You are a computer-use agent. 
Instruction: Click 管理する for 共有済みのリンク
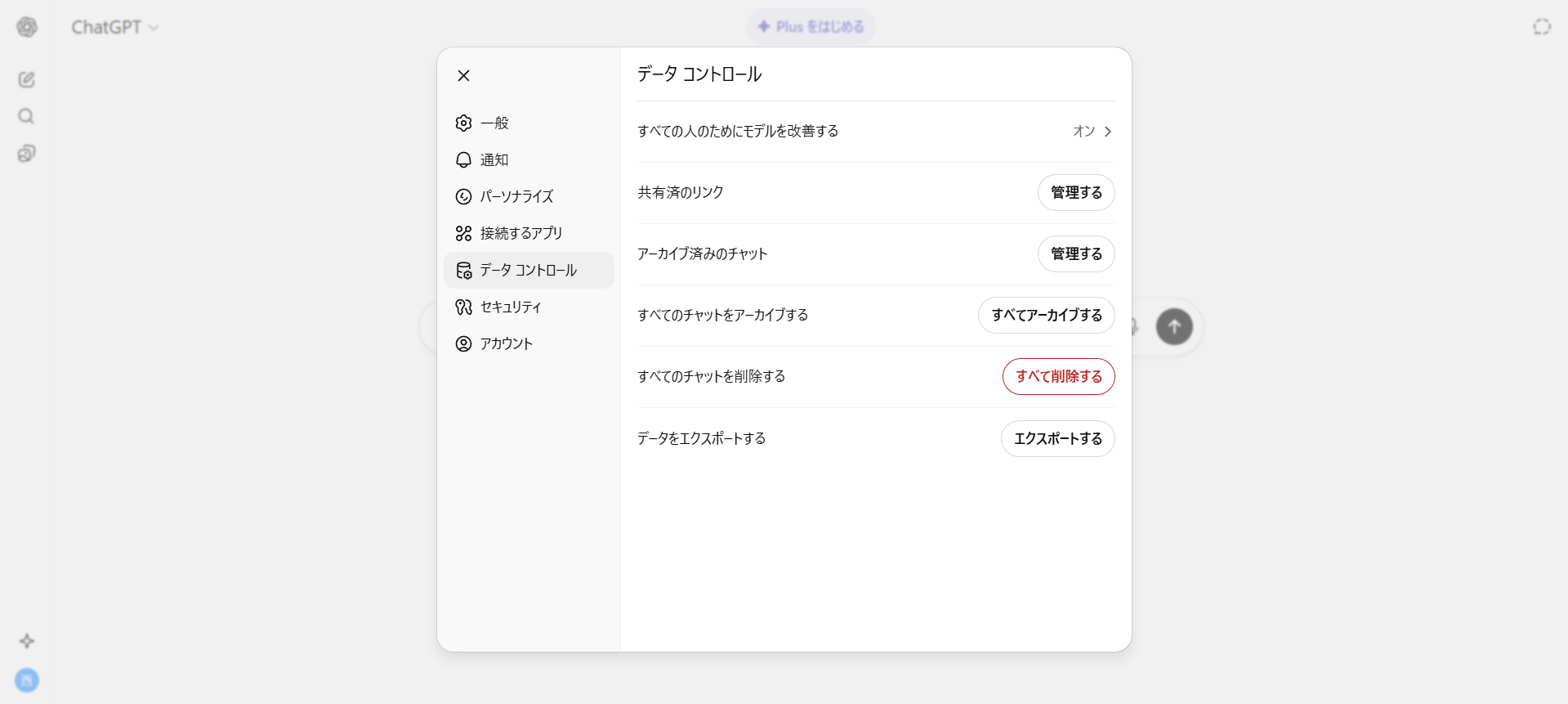pyautogui.click(x=1075, y=193)
